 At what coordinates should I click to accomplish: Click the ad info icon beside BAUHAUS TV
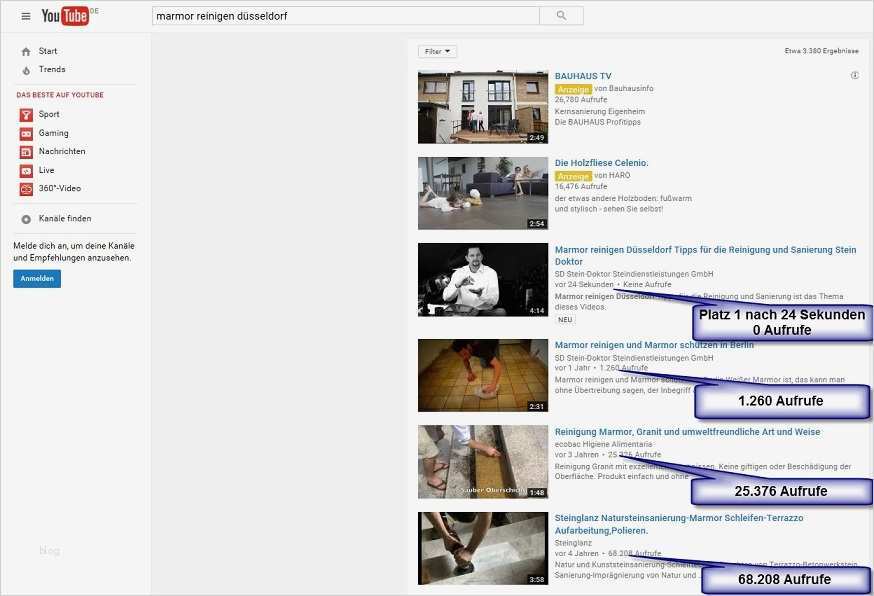(854, 75)
